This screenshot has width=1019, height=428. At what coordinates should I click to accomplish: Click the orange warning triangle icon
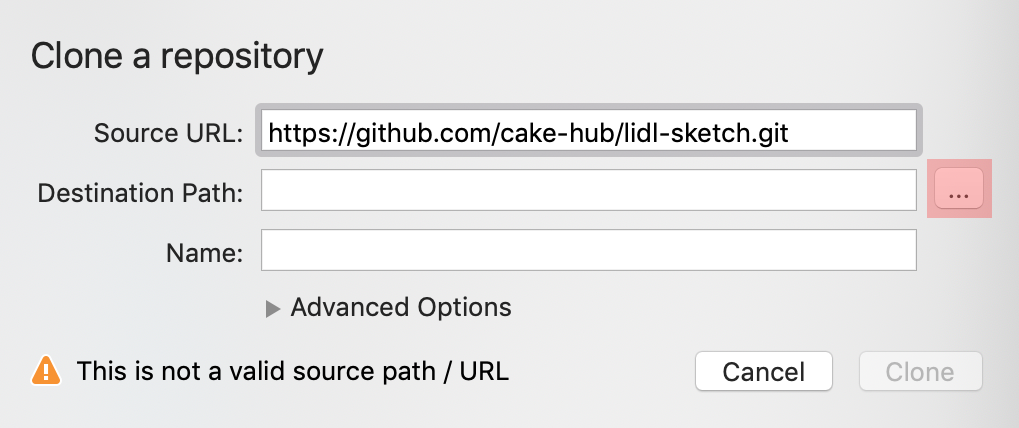click(46, 371)
